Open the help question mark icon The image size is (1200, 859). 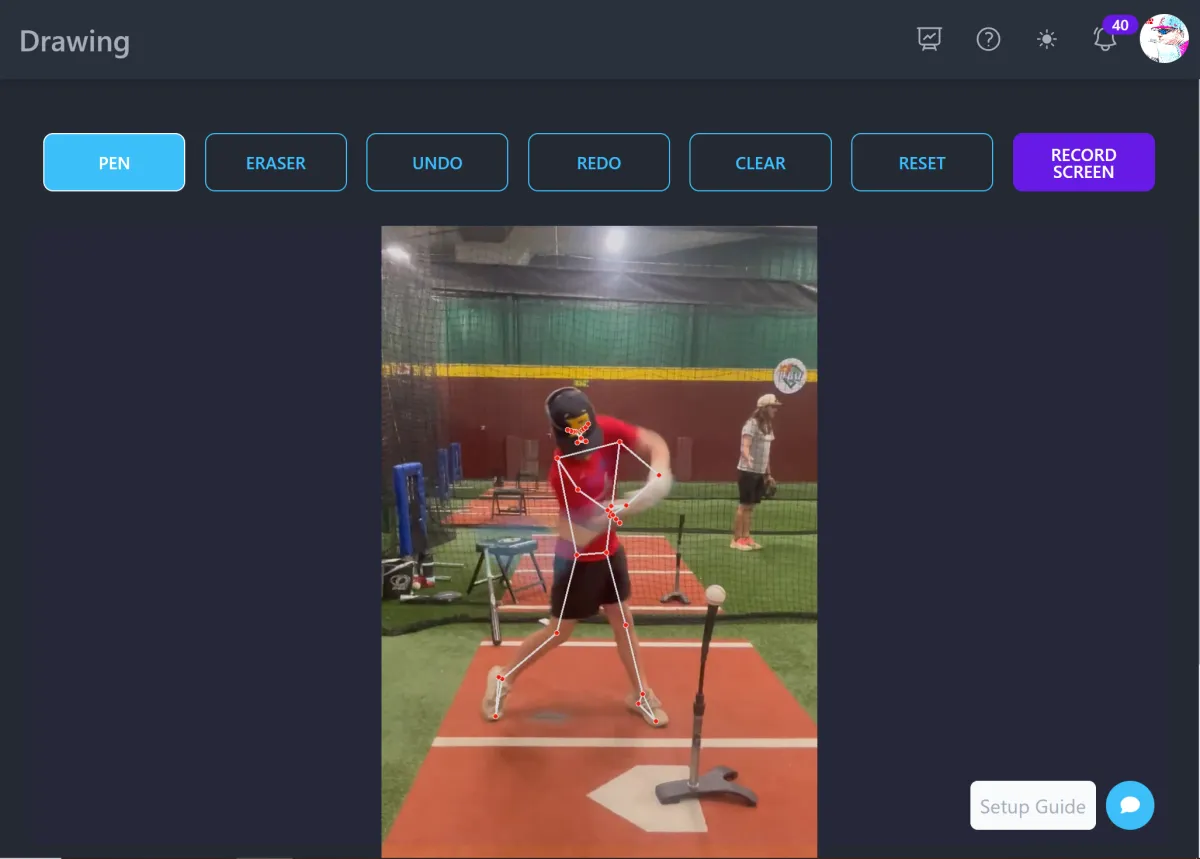pyautogui.click(x=988, y=40)
